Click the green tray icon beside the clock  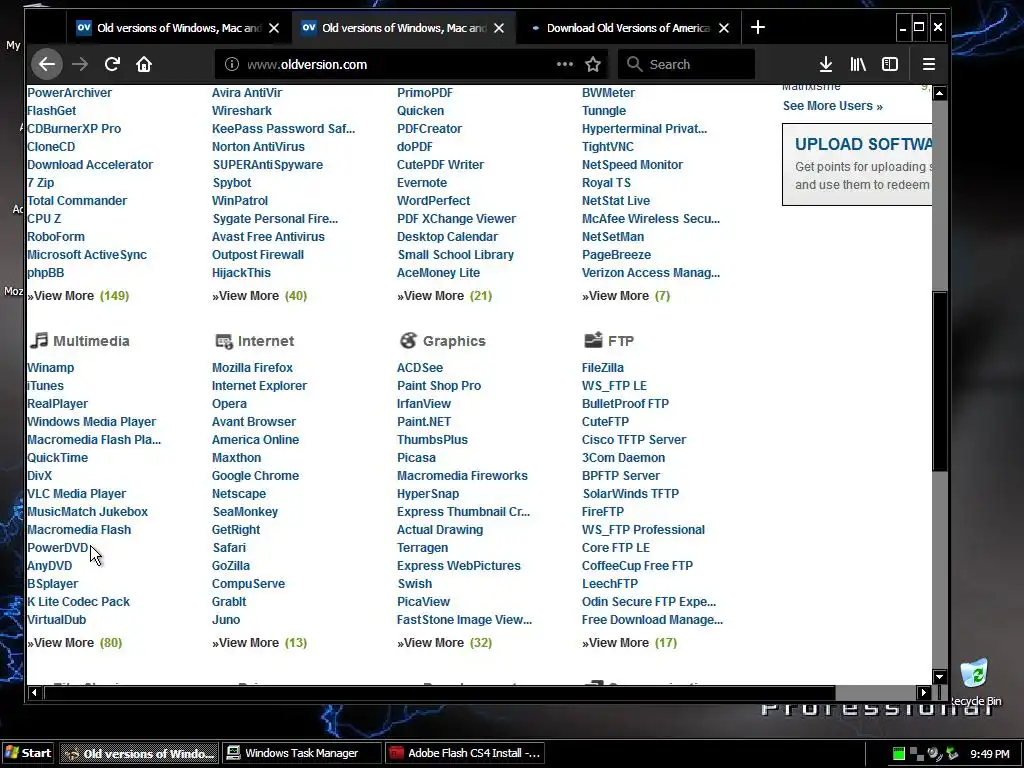(899, 754)
